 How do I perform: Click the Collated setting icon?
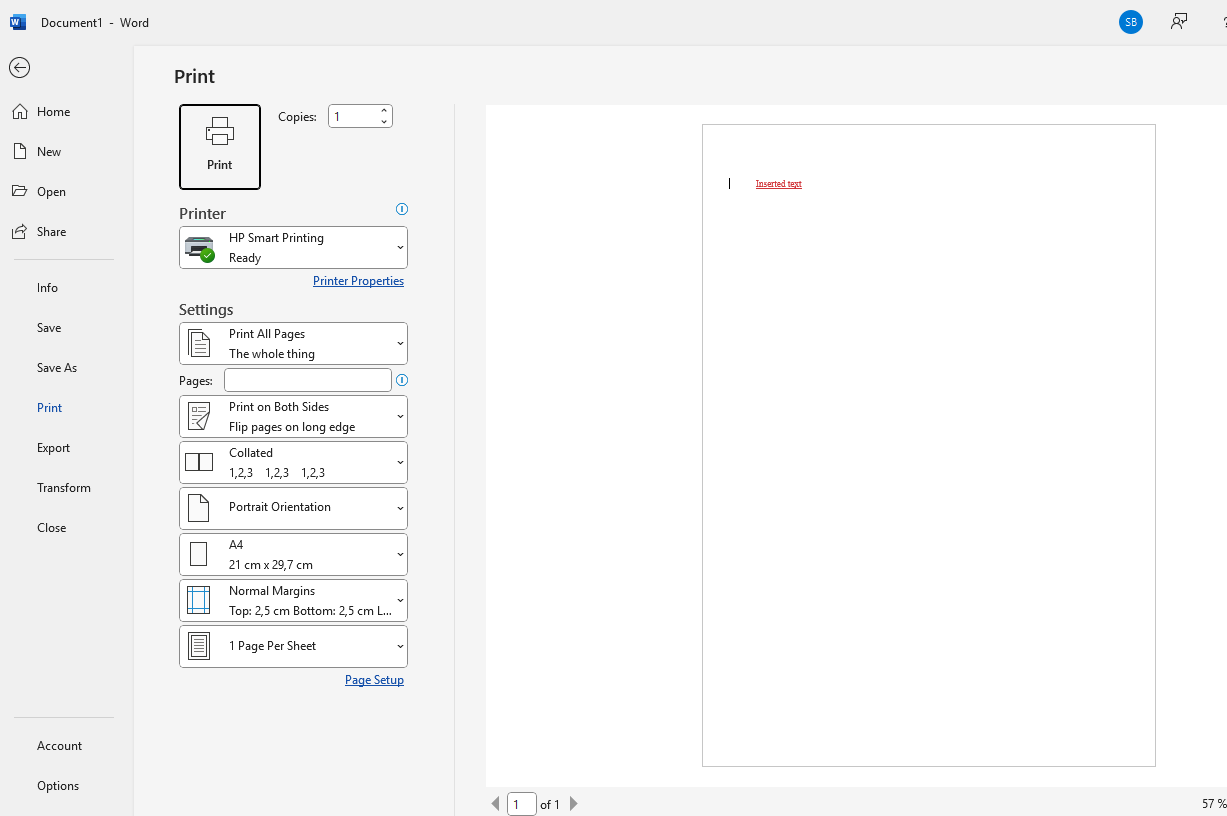(198, 461)
